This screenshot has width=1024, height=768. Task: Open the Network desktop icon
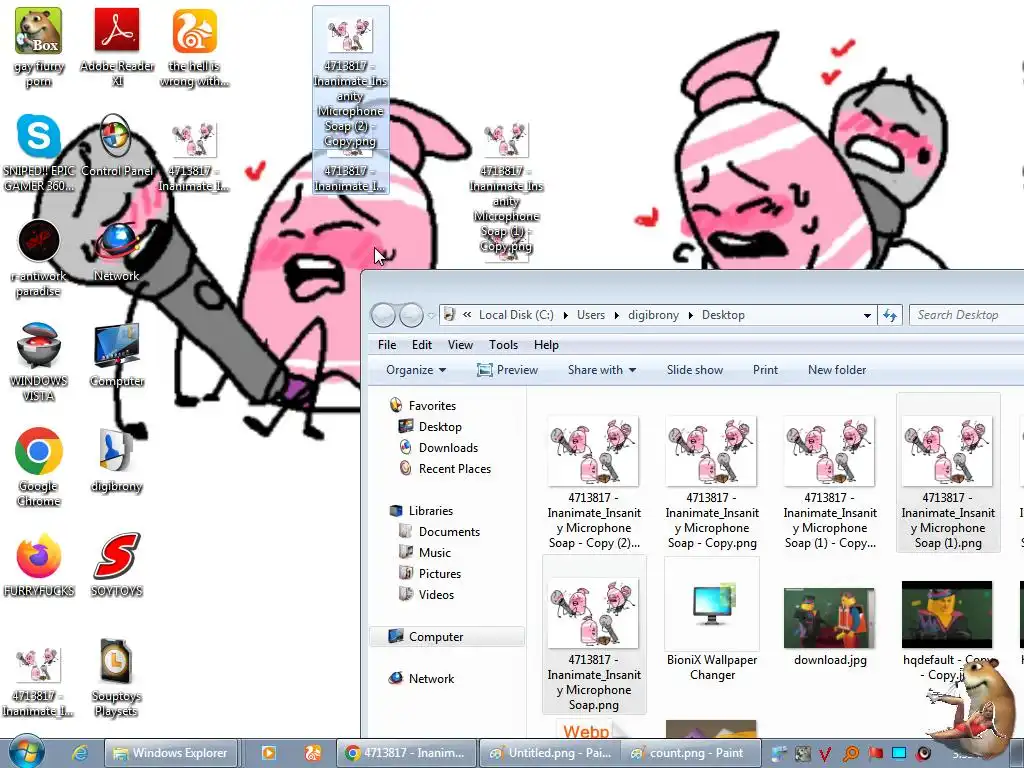click(116, 251)
